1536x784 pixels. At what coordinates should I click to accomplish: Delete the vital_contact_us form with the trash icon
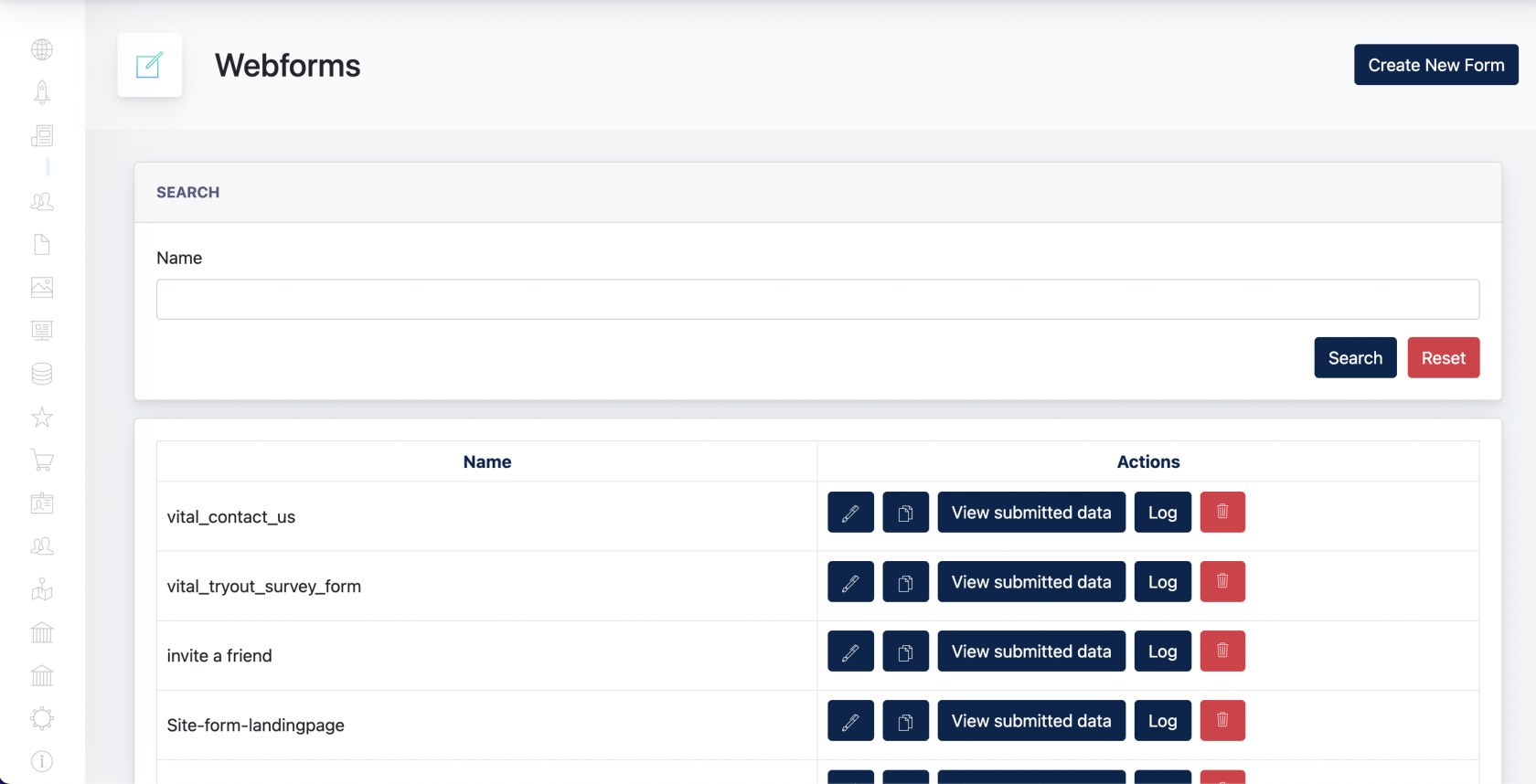tap(1222, 513)
